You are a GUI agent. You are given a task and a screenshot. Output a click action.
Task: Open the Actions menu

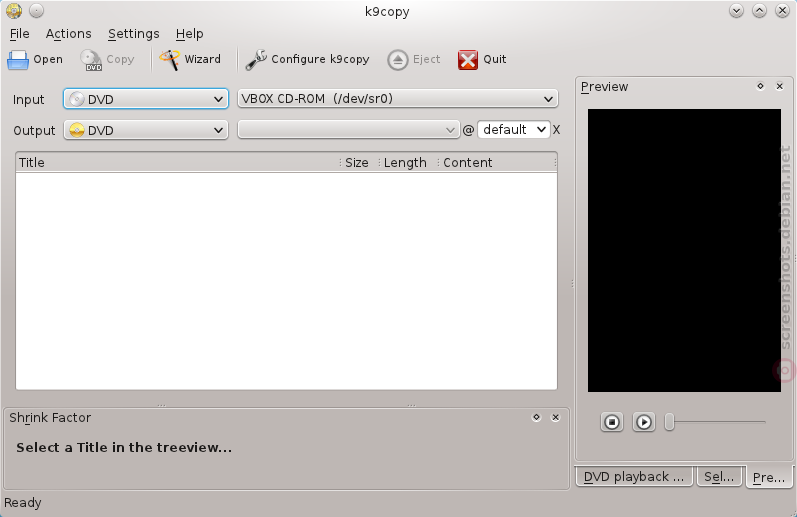[69, 34]
